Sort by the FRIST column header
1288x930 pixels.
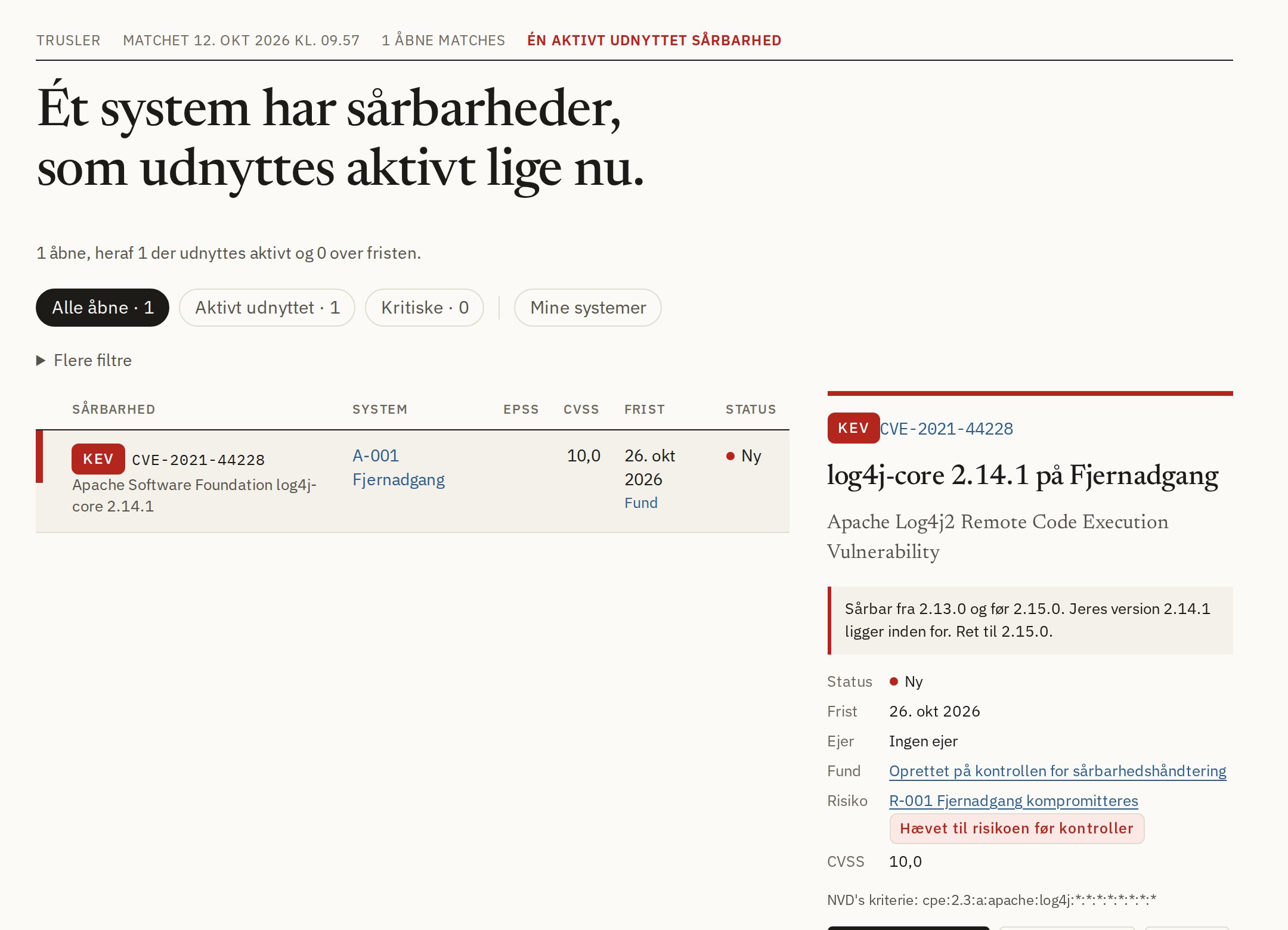coord(645,410)
